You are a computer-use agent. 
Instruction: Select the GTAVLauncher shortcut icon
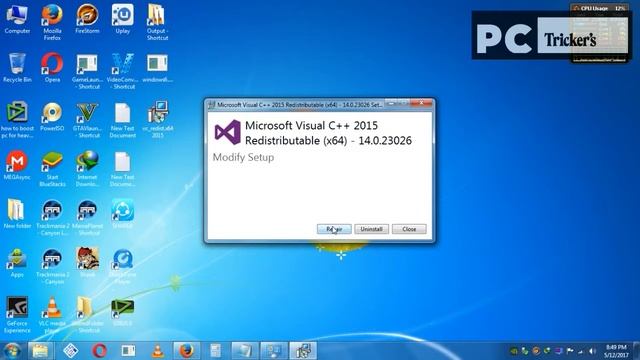pos(87,120)
